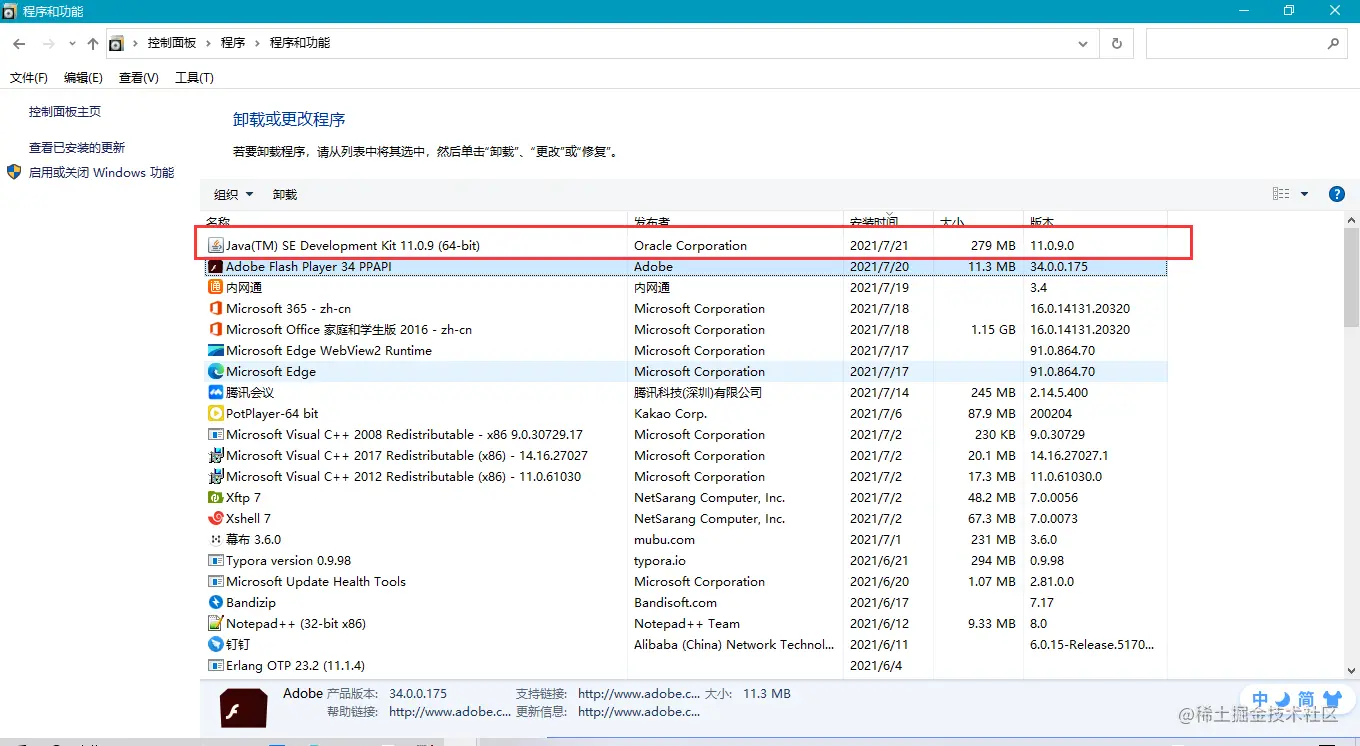
Task: Click the PotPlayer-64 bit icon
Action: coord(215,414)
